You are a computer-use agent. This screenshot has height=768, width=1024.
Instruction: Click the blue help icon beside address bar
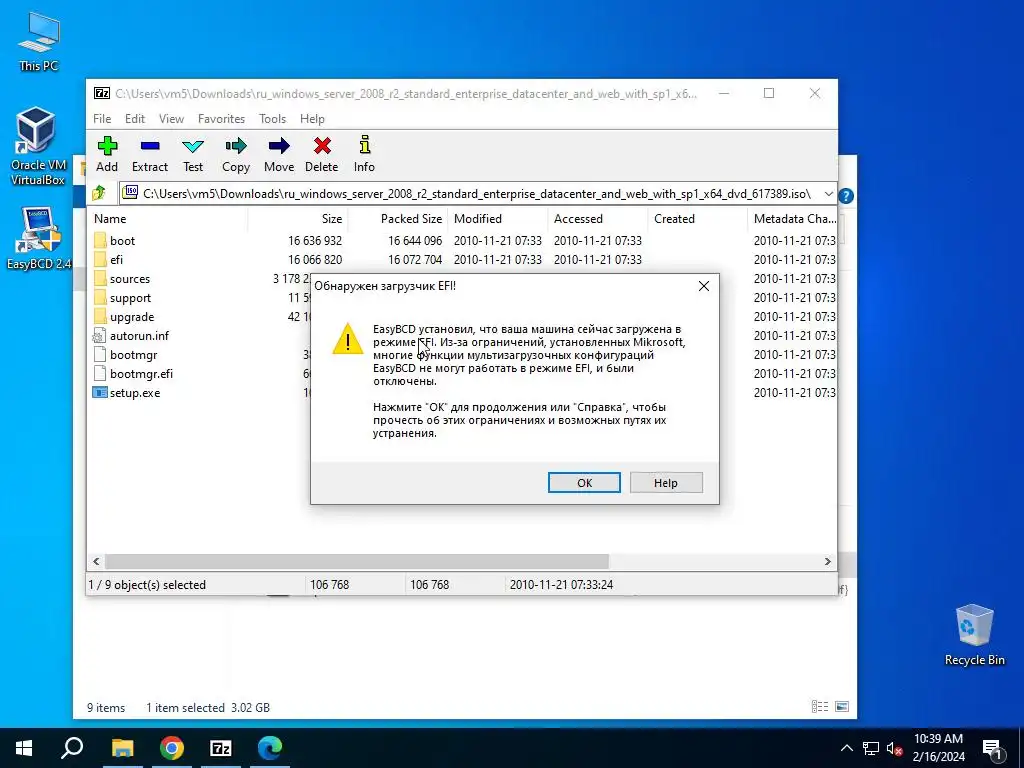point(846,195)
